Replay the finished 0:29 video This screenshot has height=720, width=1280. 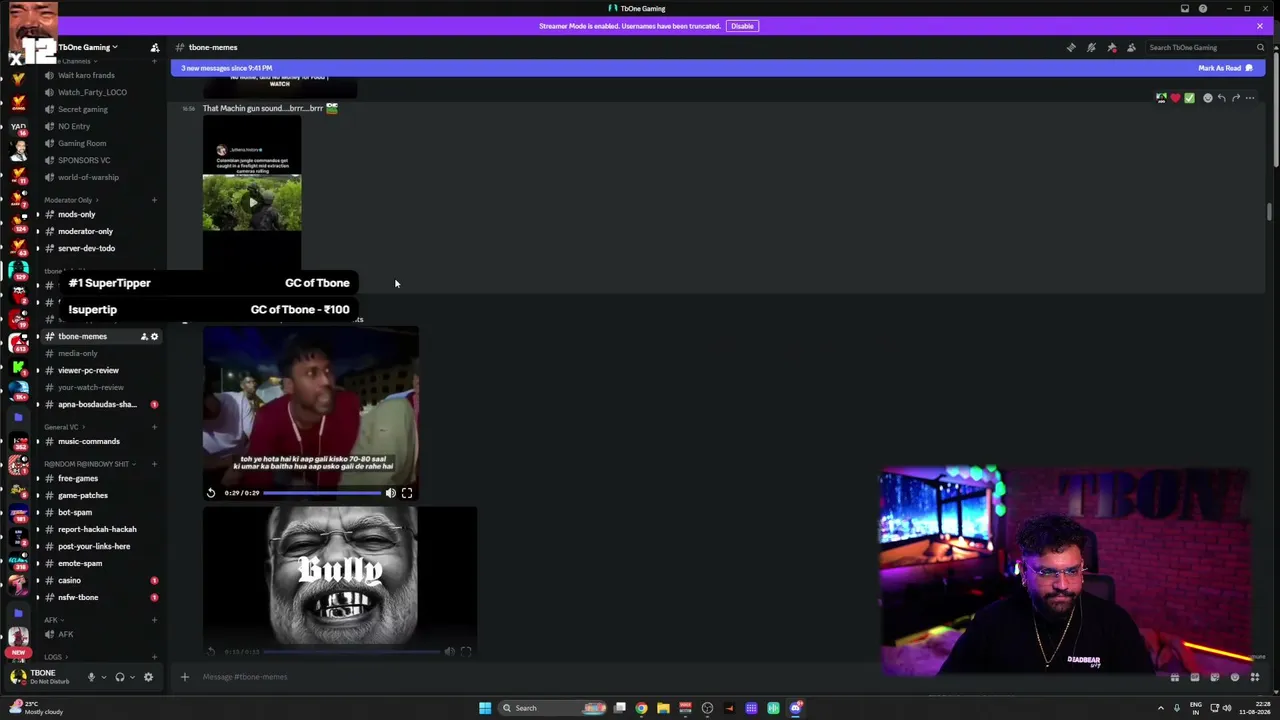click(211, 493)
